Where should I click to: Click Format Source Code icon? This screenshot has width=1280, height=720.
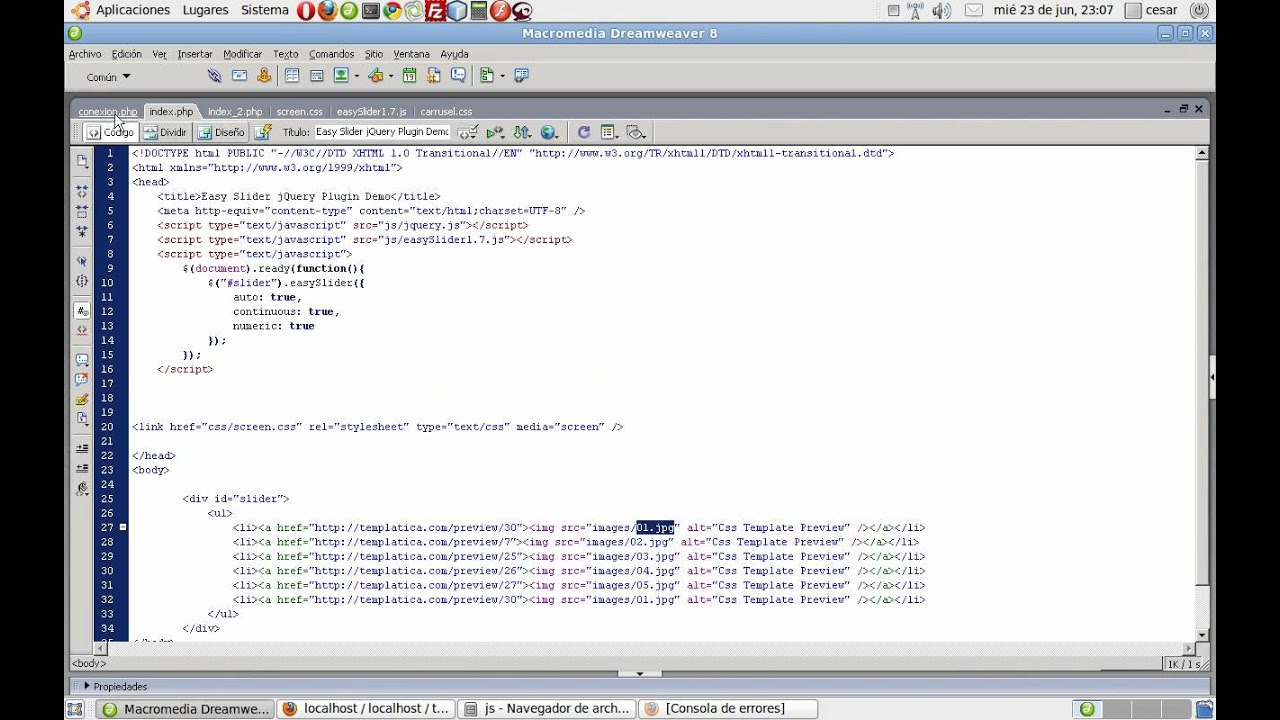(x=82, y=489)
